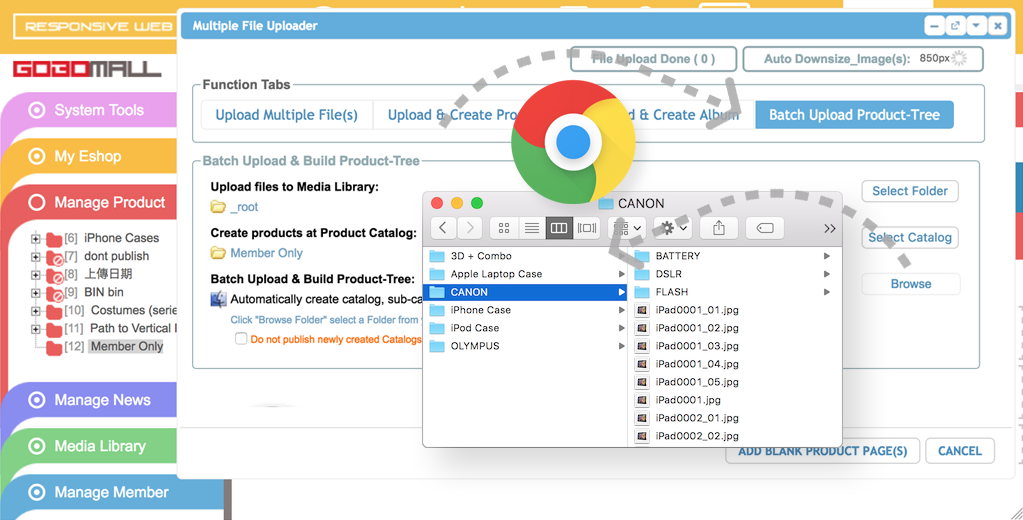The height and width of the screenshot is (520, 1023).
Task: Click the Browse button
Action: [x=911, y=284]
